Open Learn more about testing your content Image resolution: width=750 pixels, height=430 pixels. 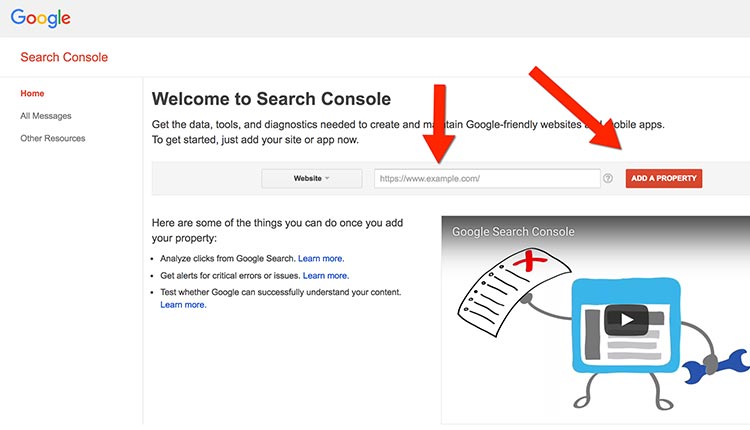(183, 304)
